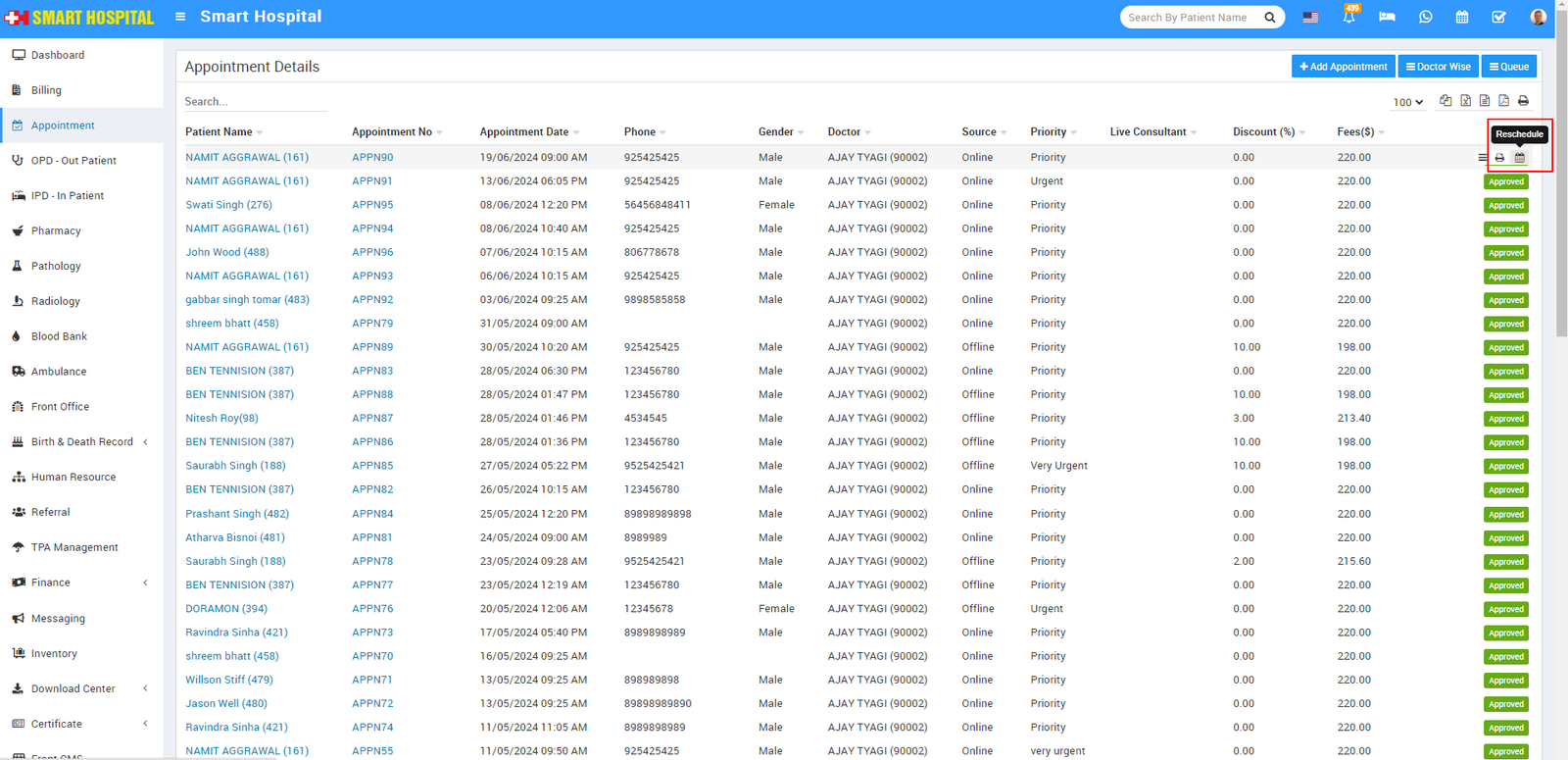Open the notifications bell
The image size is (1568, 760).
click(1348, 18)
